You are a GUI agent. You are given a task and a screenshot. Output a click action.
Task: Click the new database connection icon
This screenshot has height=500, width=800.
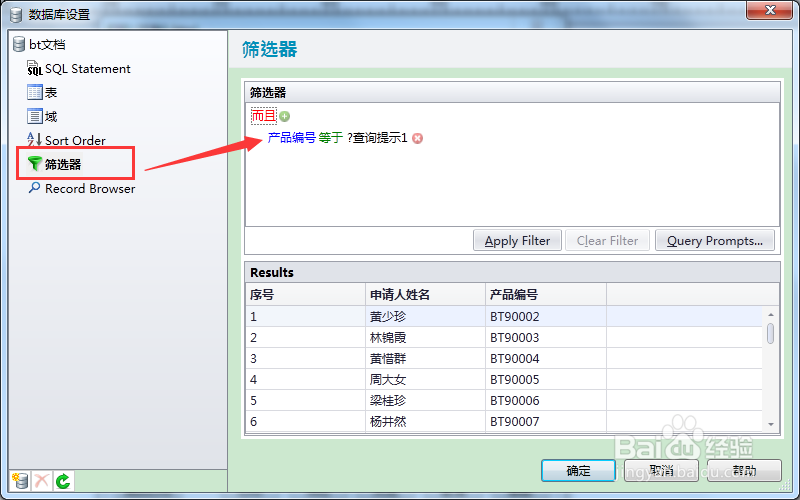pos(20,481)
